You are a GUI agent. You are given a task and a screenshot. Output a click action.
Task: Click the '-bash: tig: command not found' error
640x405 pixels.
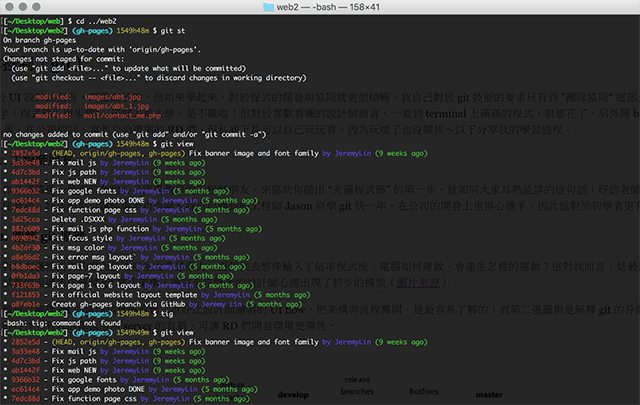[62, 323]
